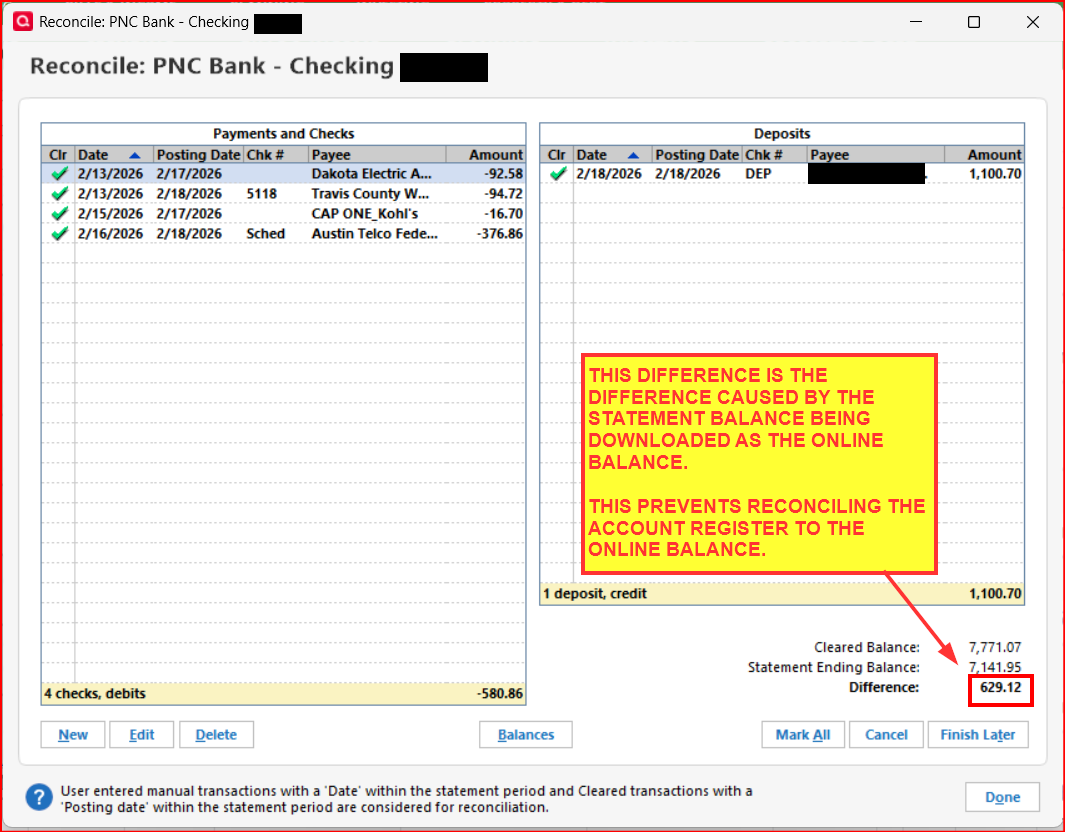Click the Edit button
The width and height of the screenshot is (1065, 832).
[x=141, y=735]
